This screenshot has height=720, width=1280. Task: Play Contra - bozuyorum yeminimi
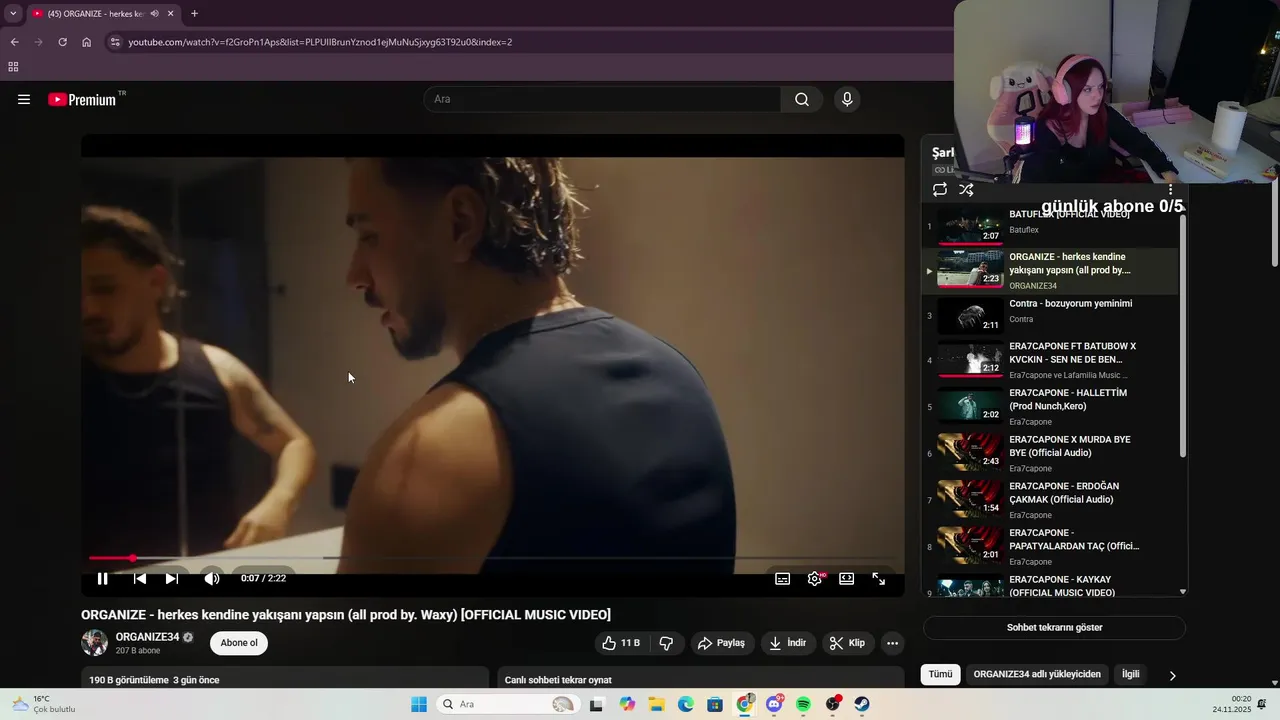[x=1050, y=315]
